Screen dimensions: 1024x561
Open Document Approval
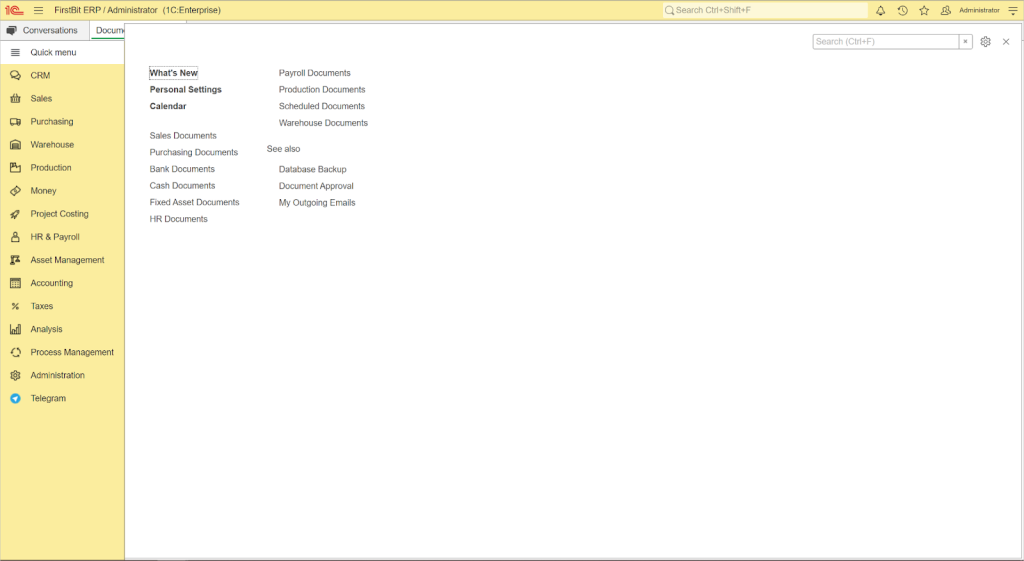coord(316,186)
